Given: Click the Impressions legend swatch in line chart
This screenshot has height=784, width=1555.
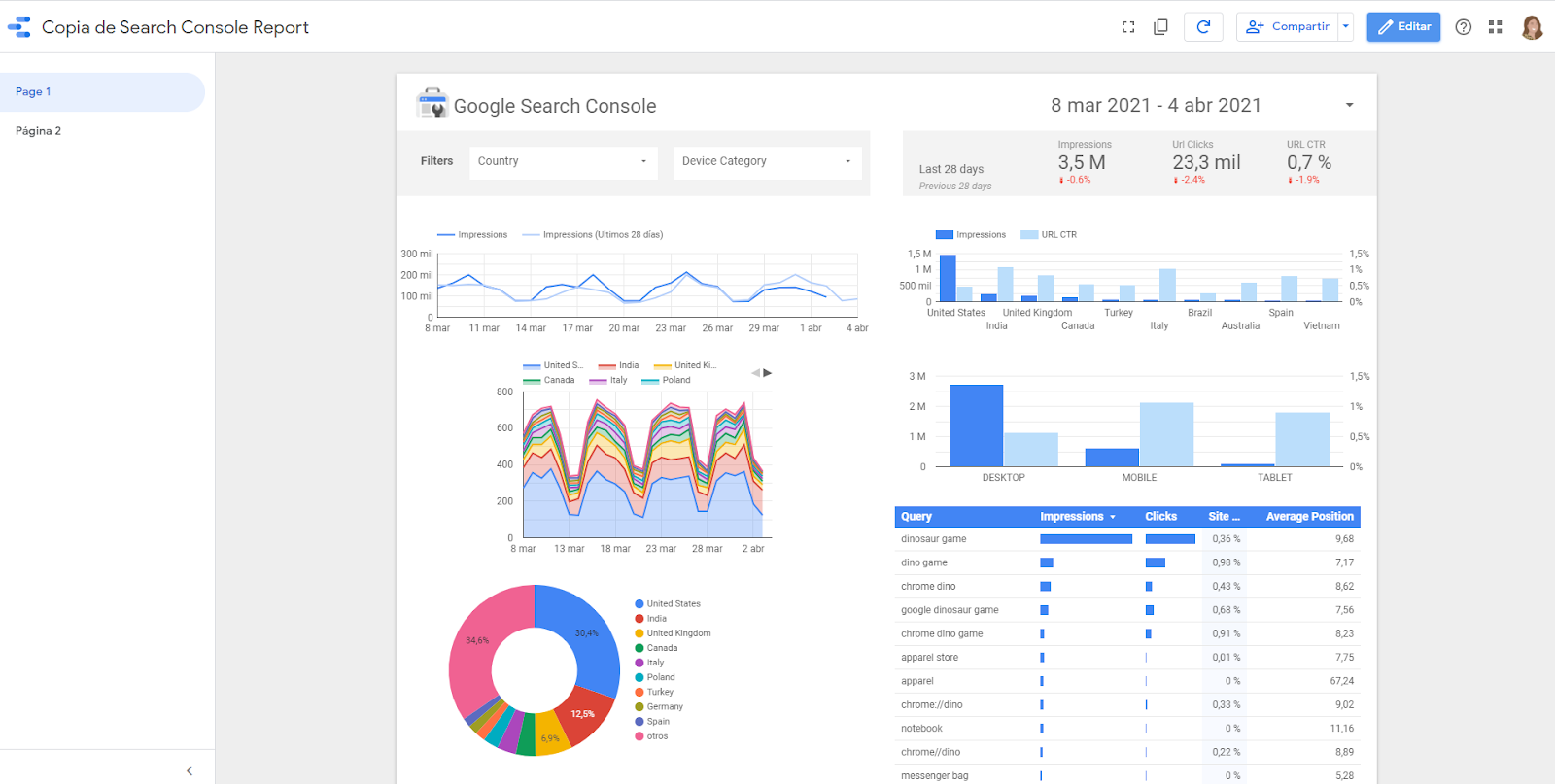Looking at the screenshot, I should (446, 235).
